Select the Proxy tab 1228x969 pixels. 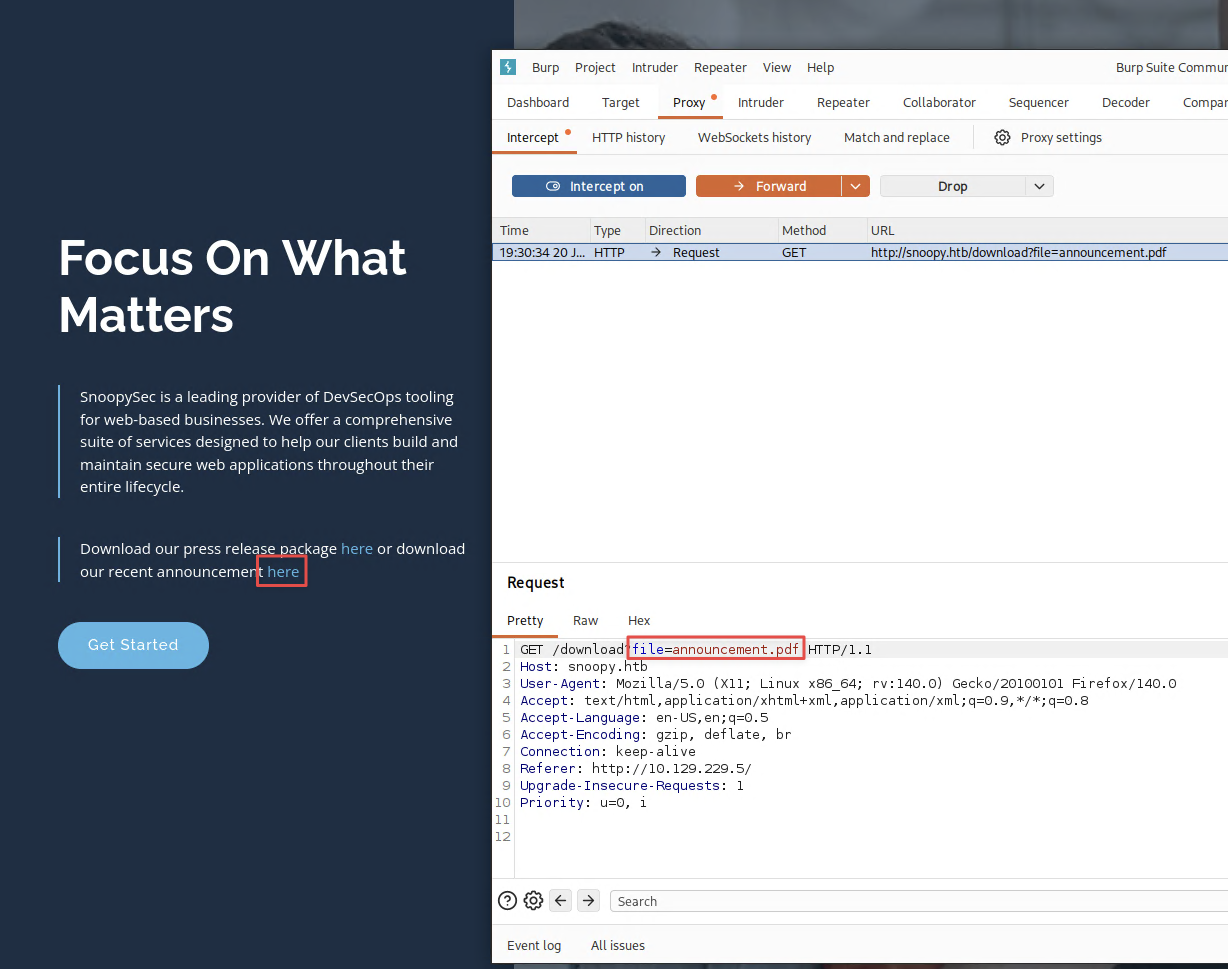(689, 102)
